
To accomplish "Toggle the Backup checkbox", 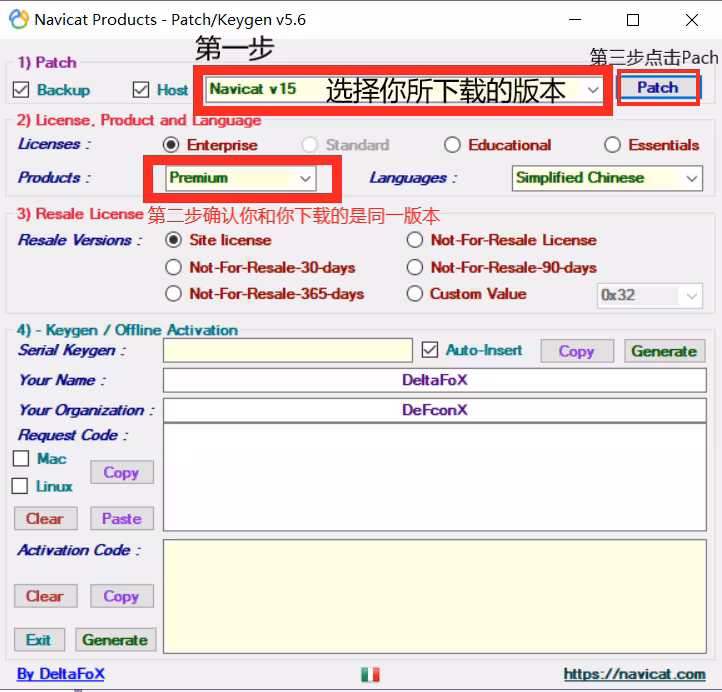I will [x=21, y=90].
